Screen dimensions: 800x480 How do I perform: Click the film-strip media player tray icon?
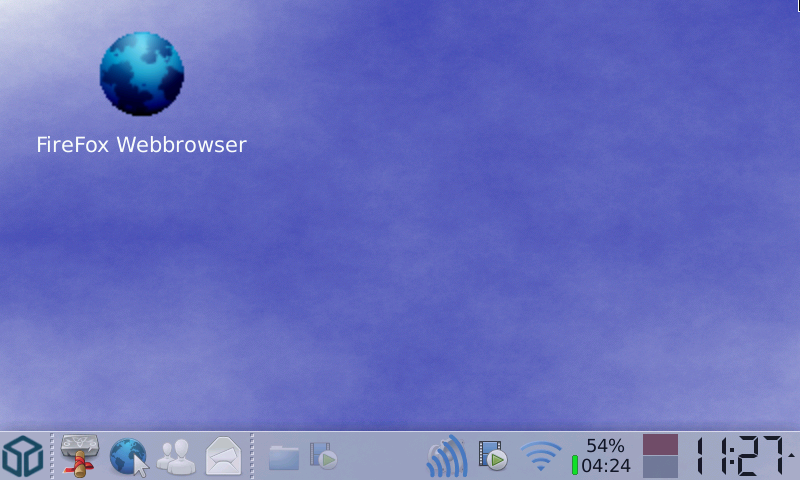(493, 457)
